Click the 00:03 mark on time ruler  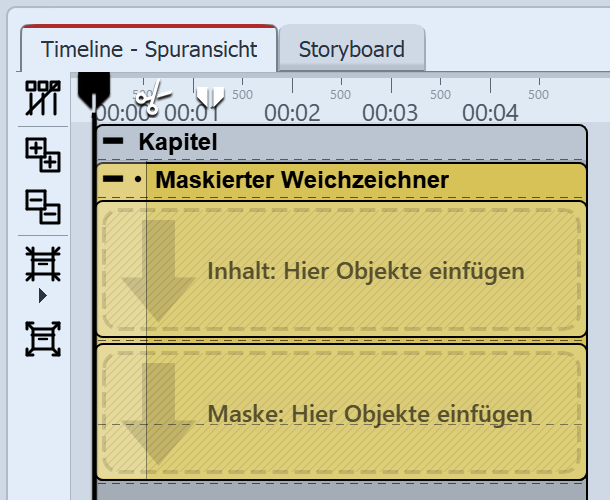[x=390, y=110]
